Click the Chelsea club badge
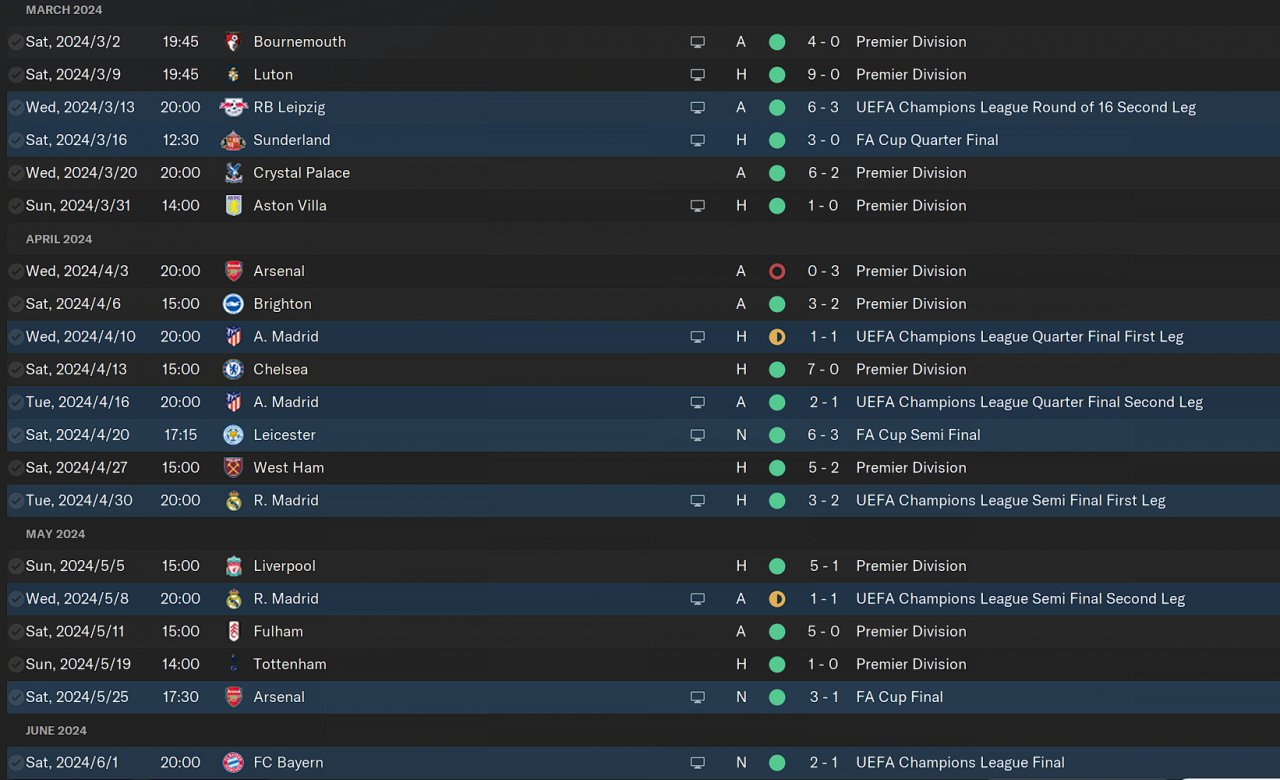 233,370
